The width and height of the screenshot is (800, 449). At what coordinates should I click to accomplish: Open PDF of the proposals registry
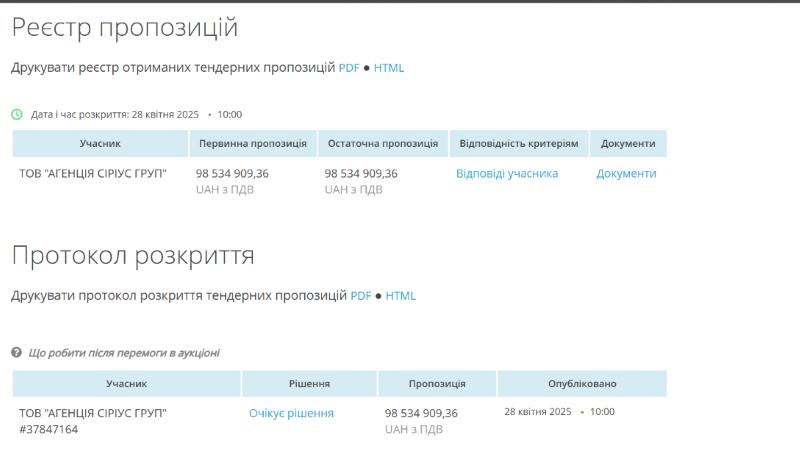click(x=349, y=68)
